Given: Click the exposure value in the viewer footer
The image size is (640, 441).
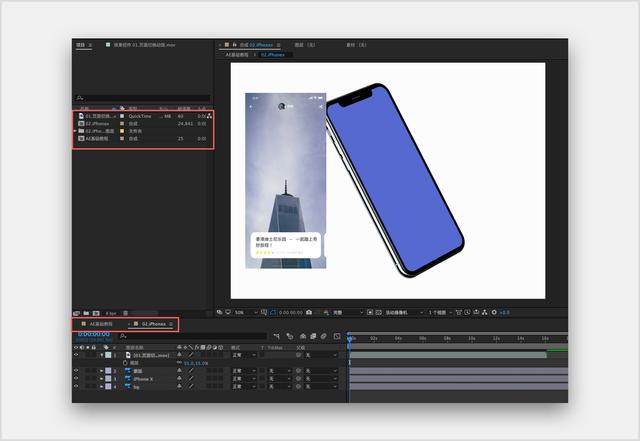Looking at the screenshot, I should pyautogui.click(x=505, y=312).
